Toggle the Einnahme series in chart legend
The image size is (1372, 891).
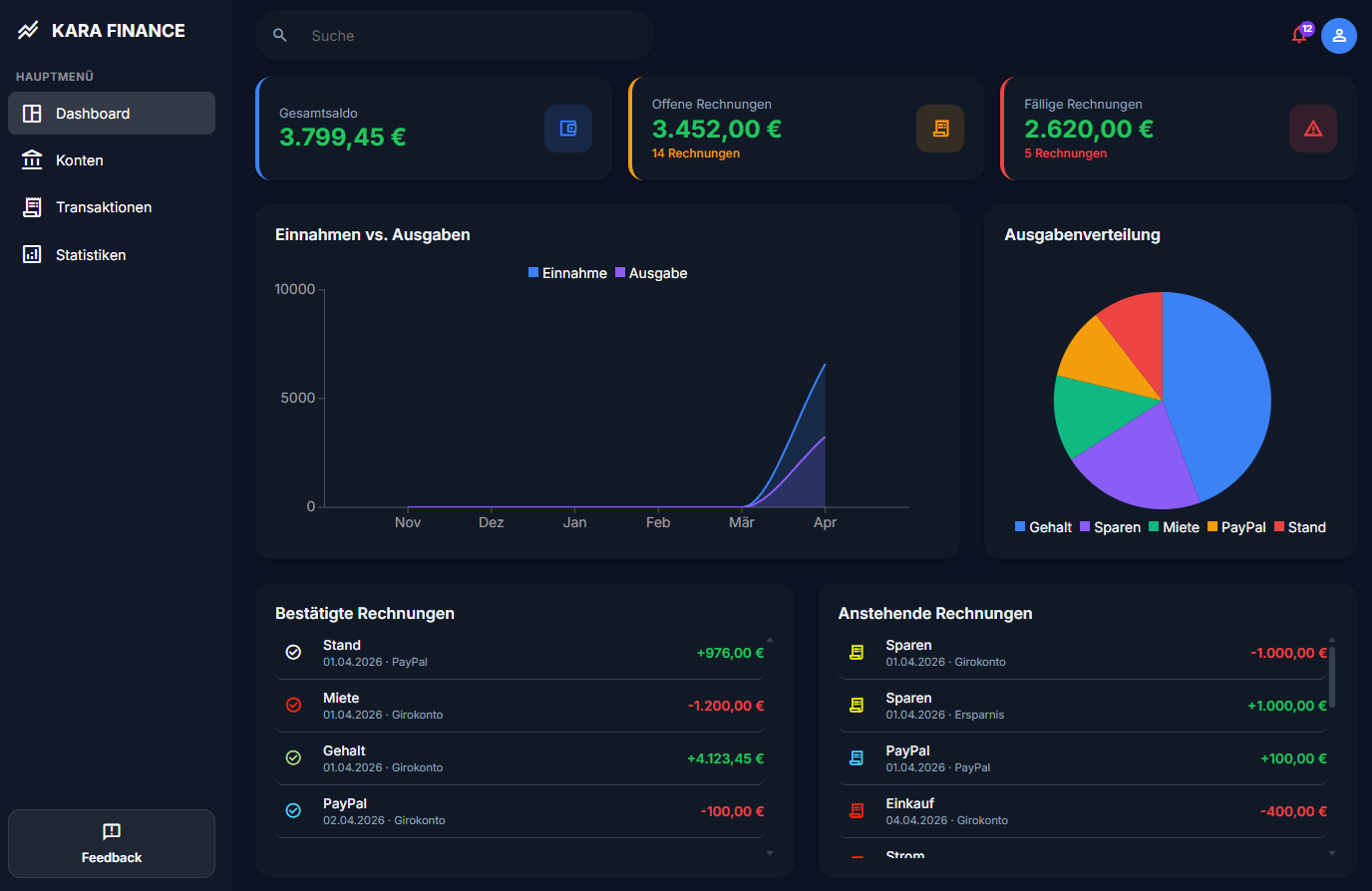(x=567, y=272)
